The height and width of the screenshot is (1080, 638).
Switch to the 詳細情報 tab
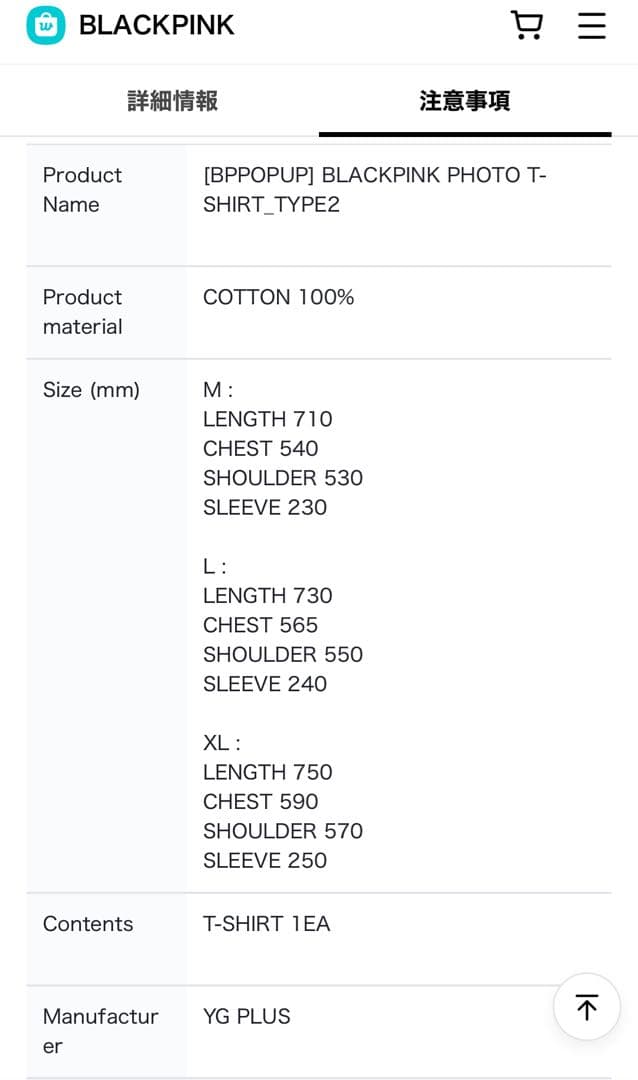172,101
